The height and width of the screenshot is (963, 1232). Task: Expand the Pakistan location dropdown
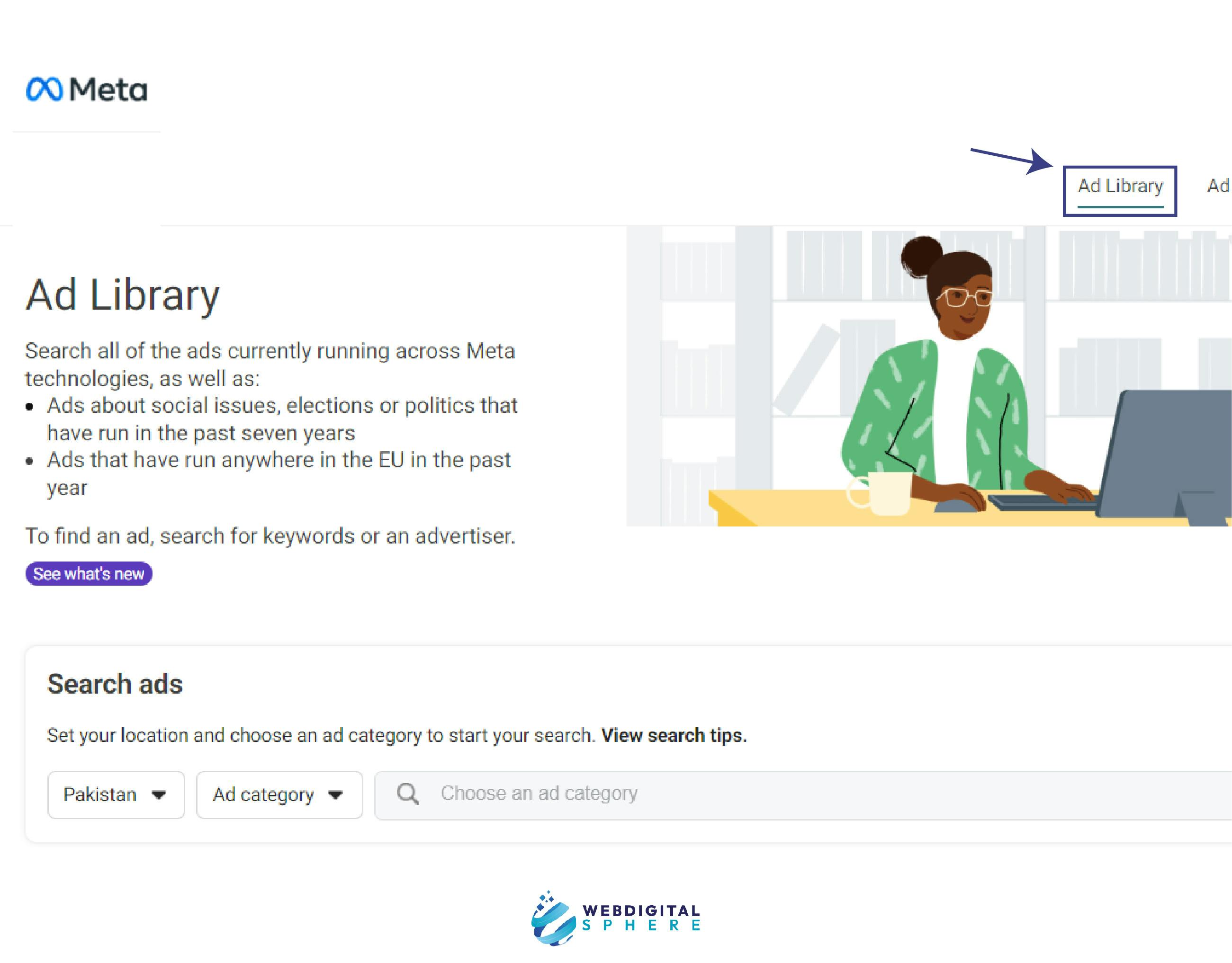(x=114, y=794)
